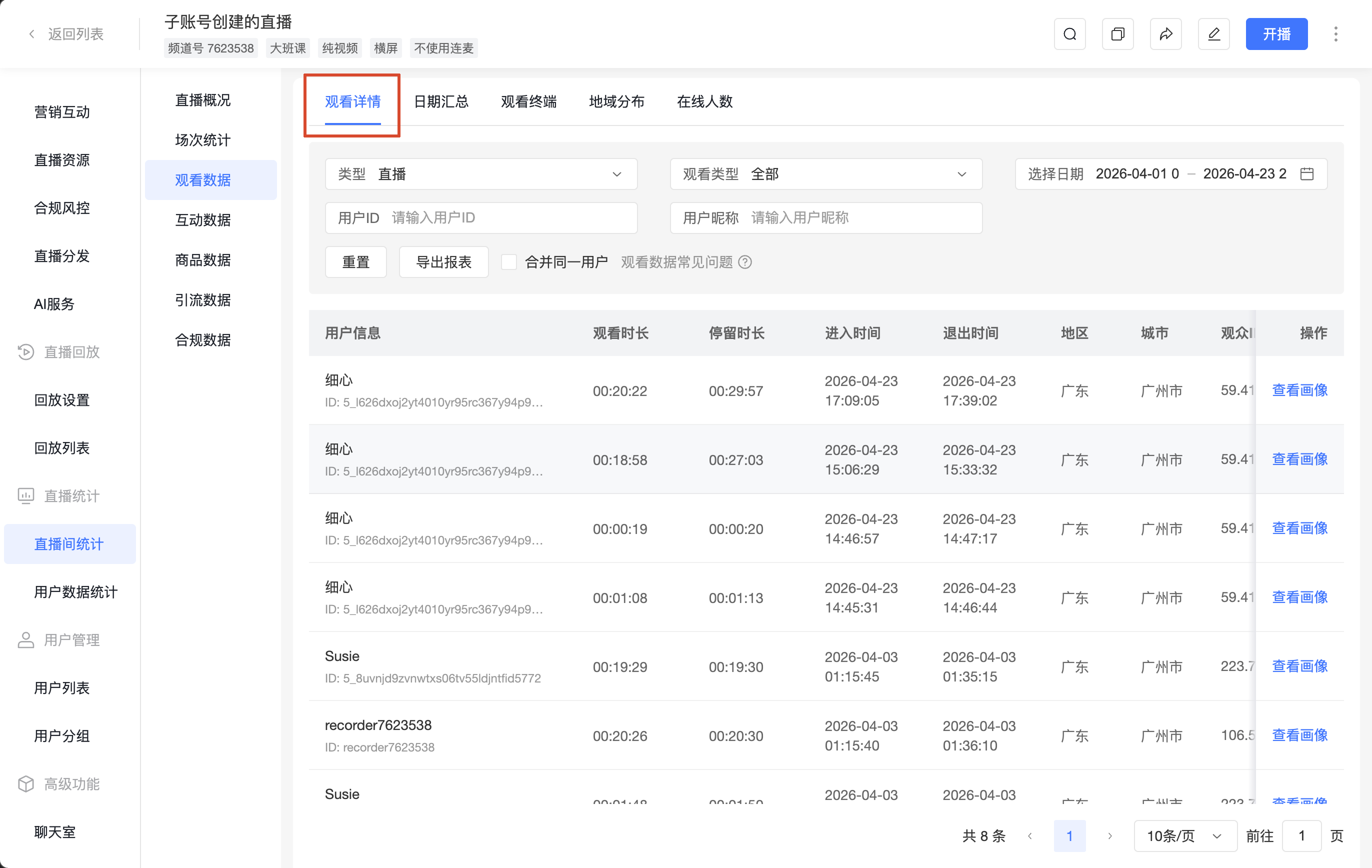Screen dimensions: 1372x868
Task: Expand the 观看类型 全部 dropdown
Action: click(826, 174)
